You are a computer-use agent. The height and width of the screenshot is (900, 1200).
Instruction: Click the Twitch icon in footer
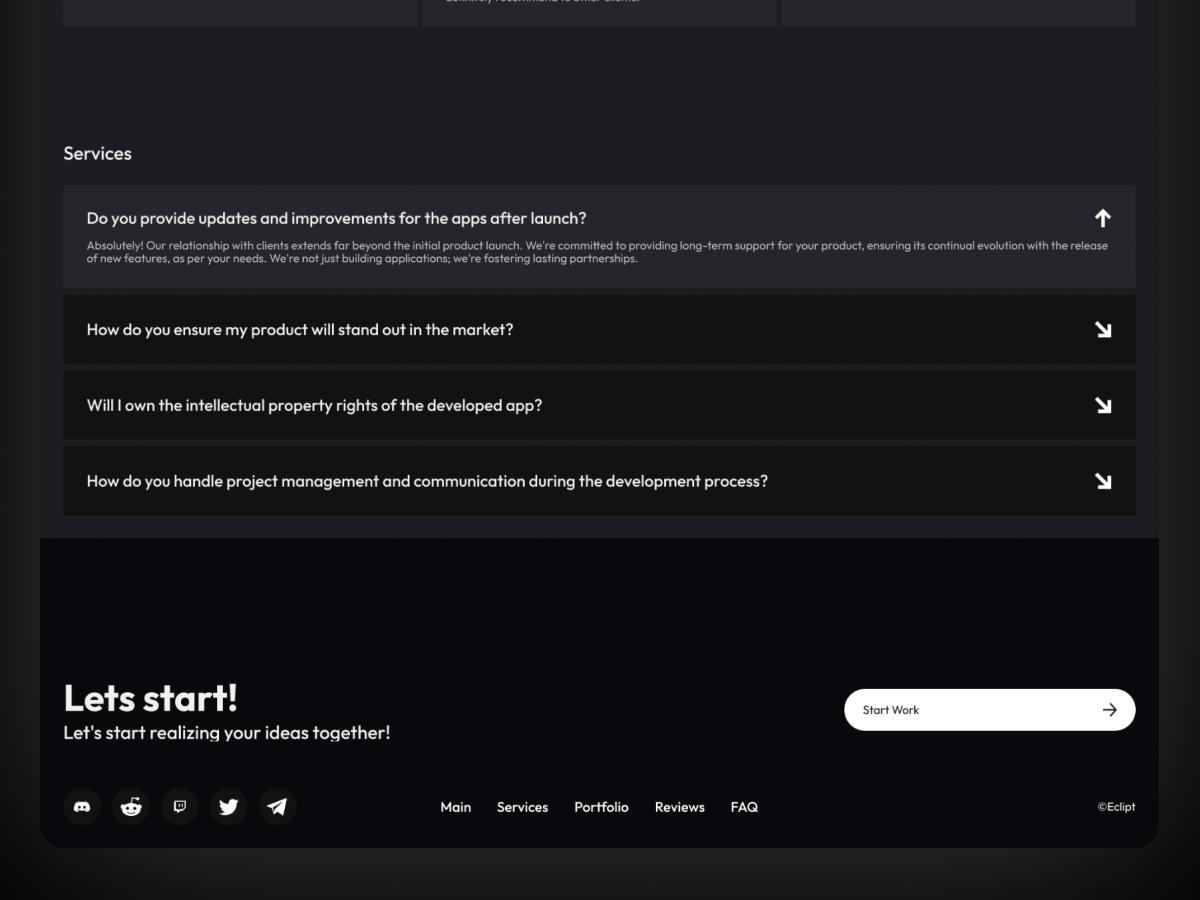(x=180, y=807)
